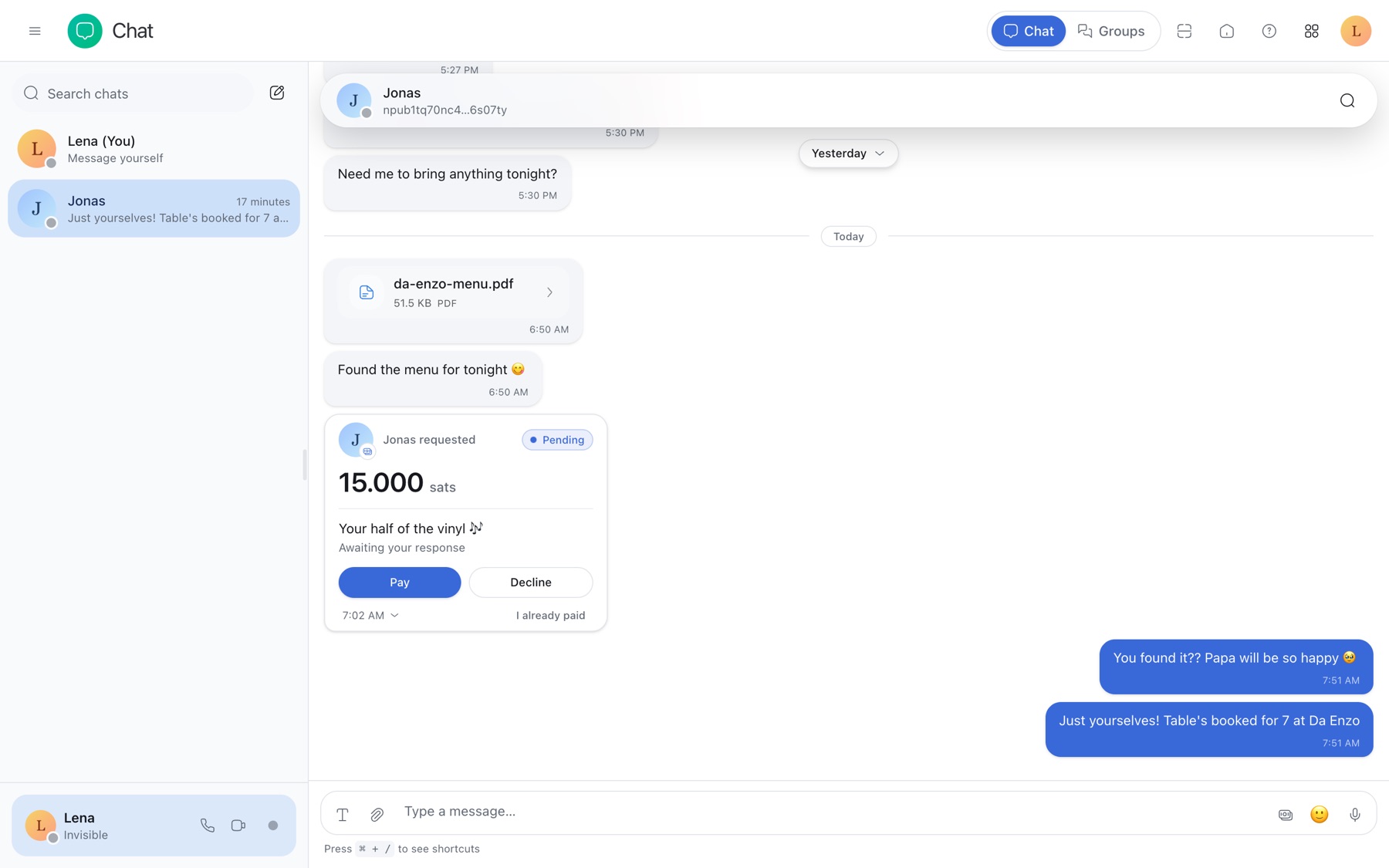Pay Jonas's 15.000 sats request
This screenshot has width=1389, height=868.
click(x=400, y=583)
